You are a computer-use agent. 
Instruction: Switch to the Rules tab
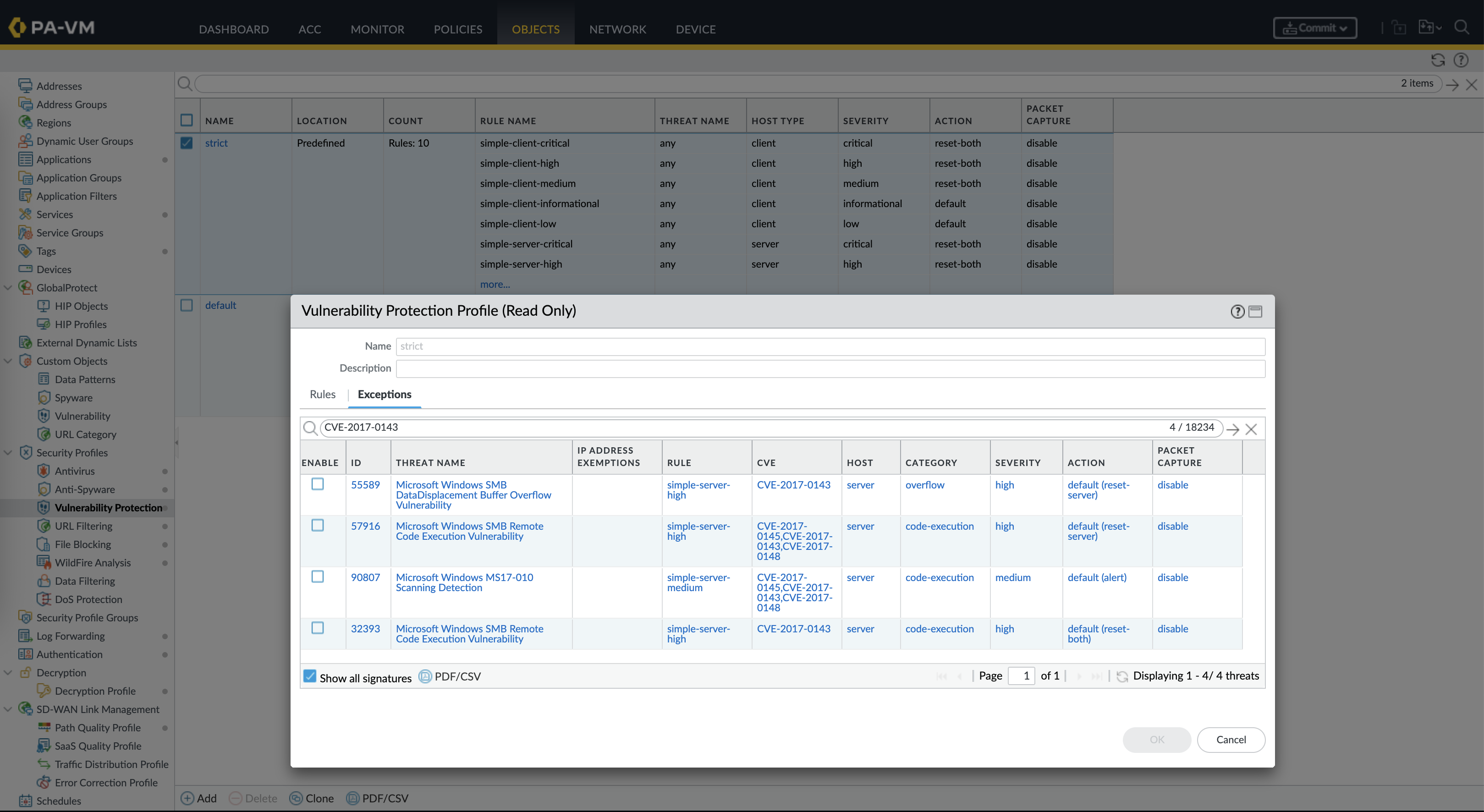[x=322, y=395]
